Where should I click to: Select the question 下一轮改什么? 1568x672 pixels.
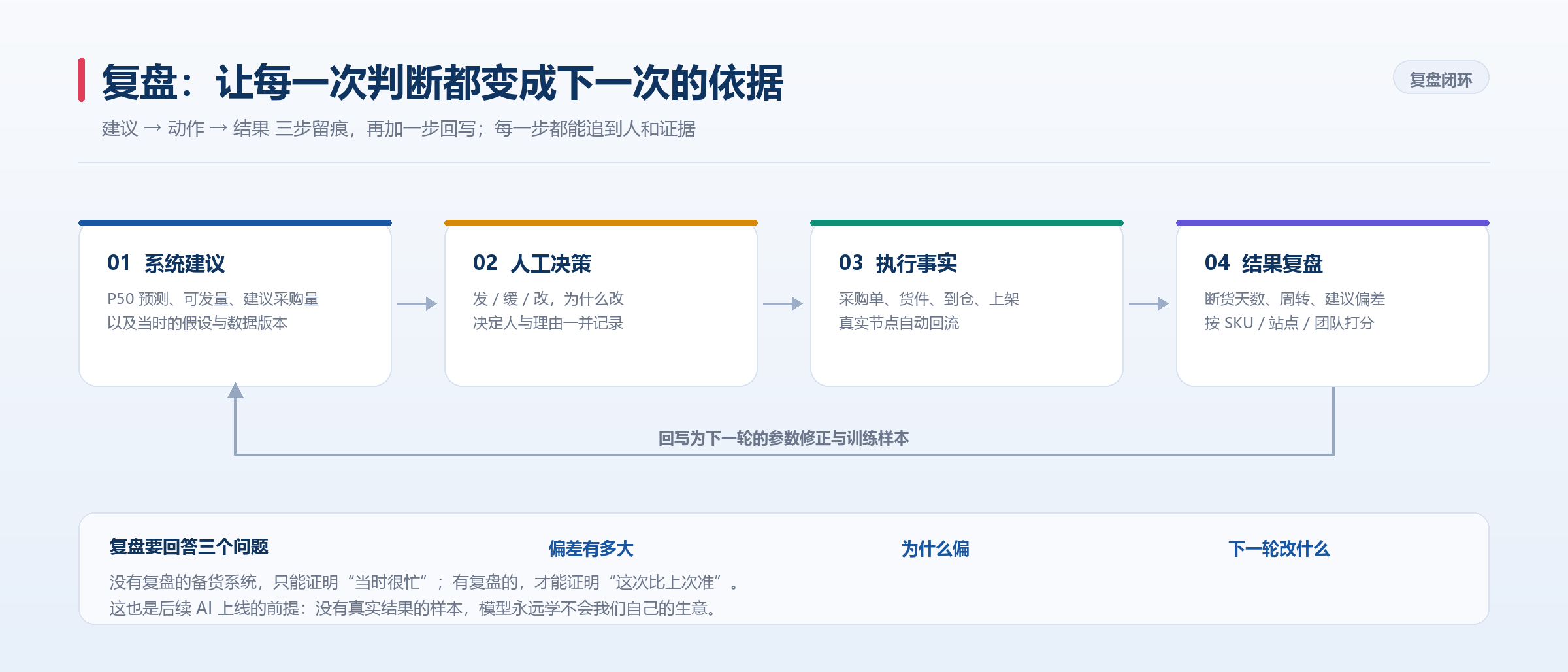(x=1279, y=548)
